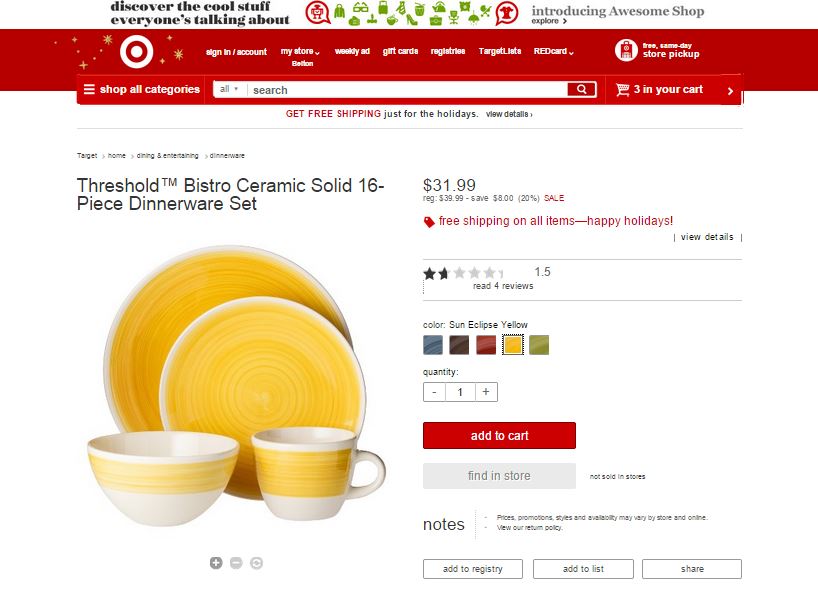Open the read 4 reviews link

[x=503, y=286]
